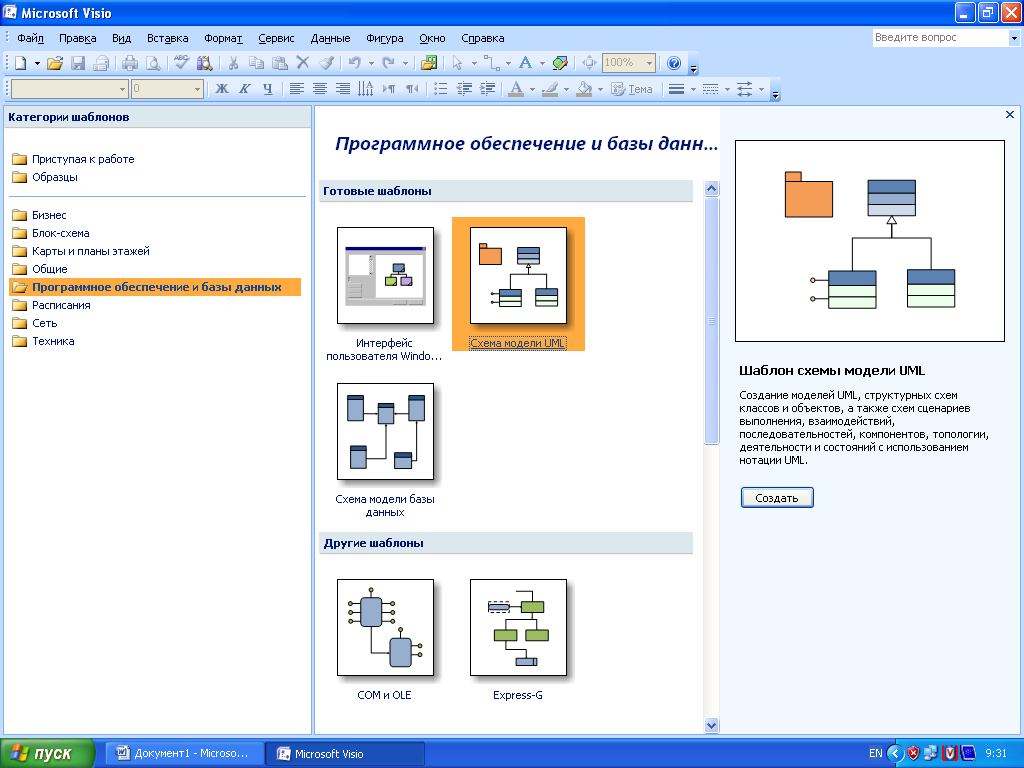1024x768 pixels.
Task: Open the 100% zoom dropdown
Action: coord(649,63)
